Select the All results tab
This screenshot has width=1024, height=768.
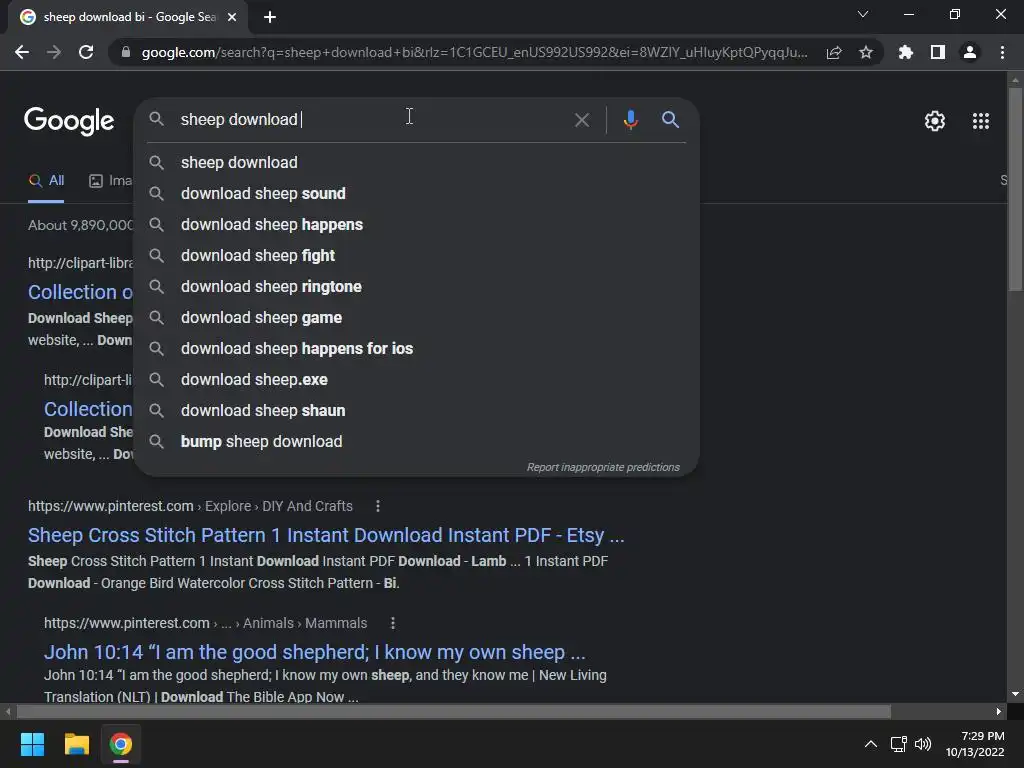[46, 181]
